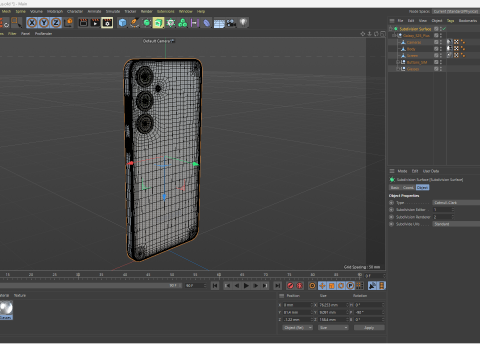The image size is (480, 360).
Task: Click the green Subdivision Surface generator icon
Action: point(147,23)
